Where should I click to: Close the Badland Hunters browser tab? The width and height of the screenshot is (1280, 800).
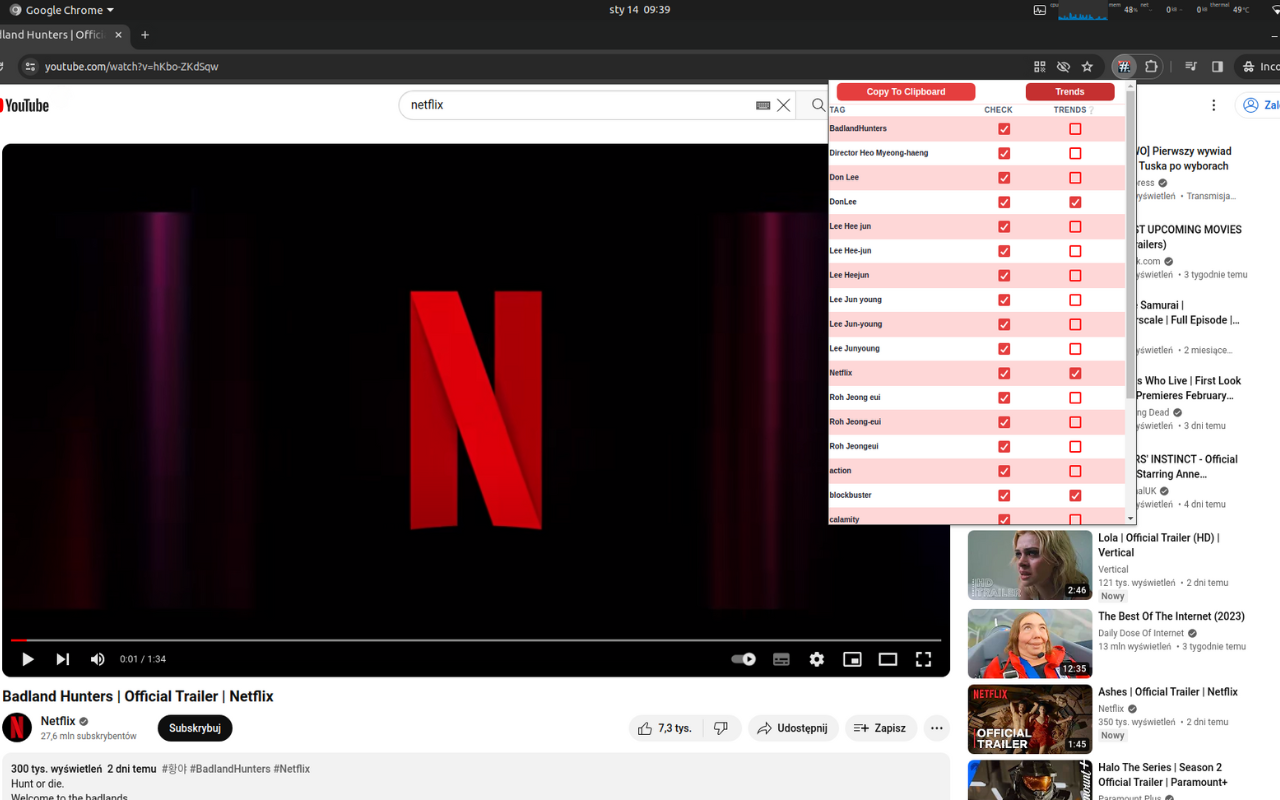[x=118, y=35]
